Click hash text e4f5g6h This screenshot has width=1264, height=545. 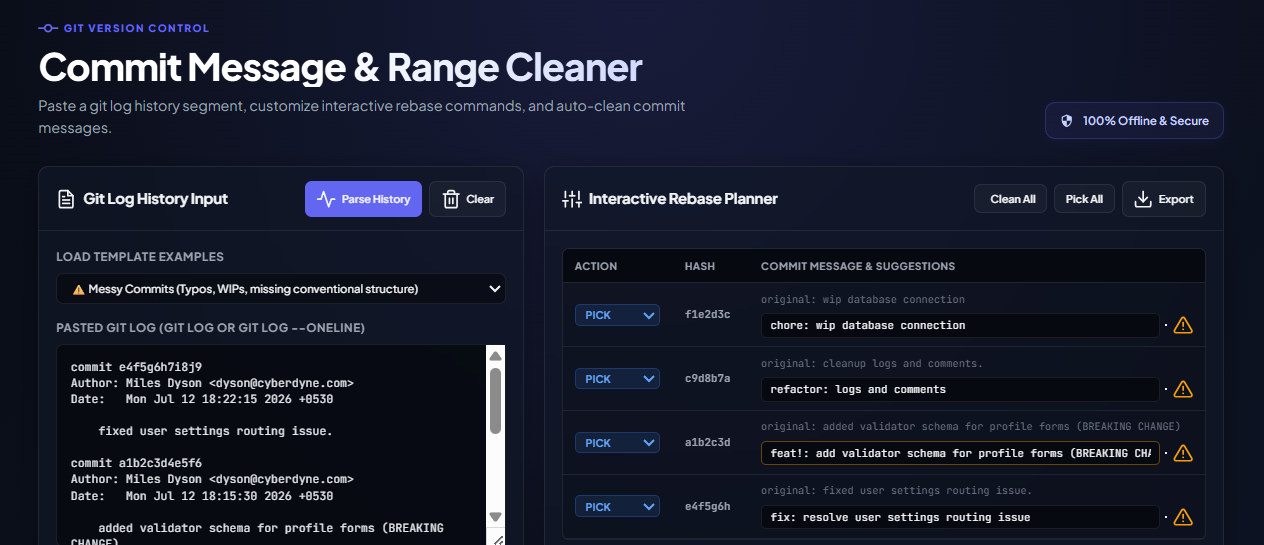click(707, 506)
